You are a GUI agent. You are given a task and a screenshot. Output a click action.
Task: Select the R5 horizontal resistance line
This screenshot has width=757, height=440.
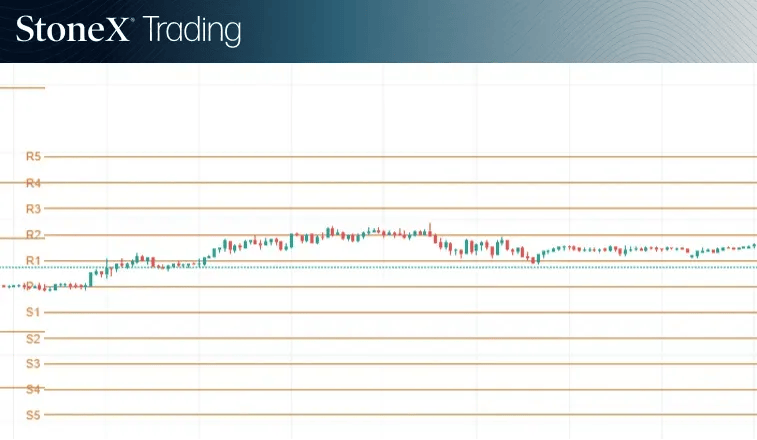[x=400, y=157]
